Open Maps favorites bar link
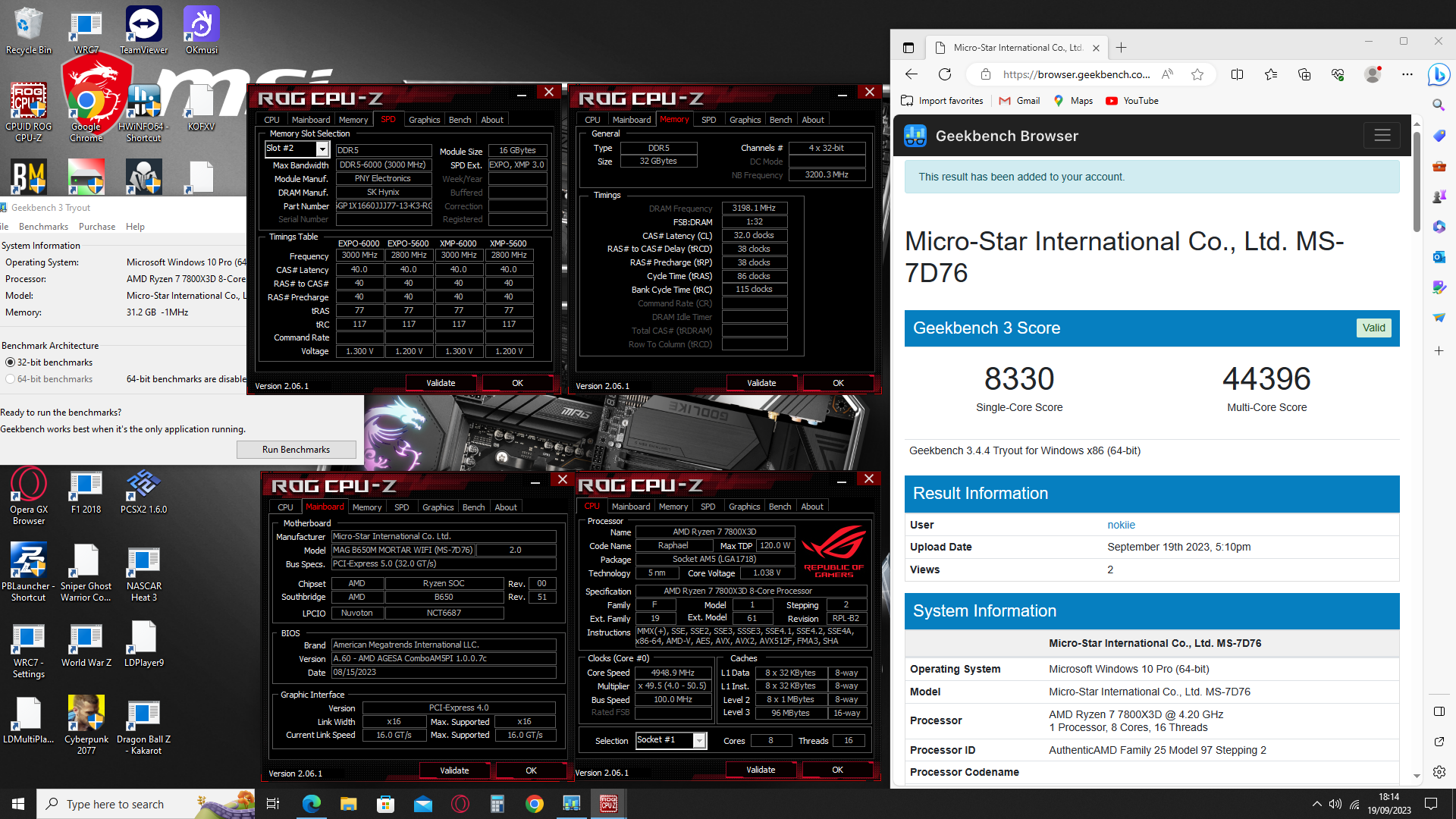 coord(1072,101)
